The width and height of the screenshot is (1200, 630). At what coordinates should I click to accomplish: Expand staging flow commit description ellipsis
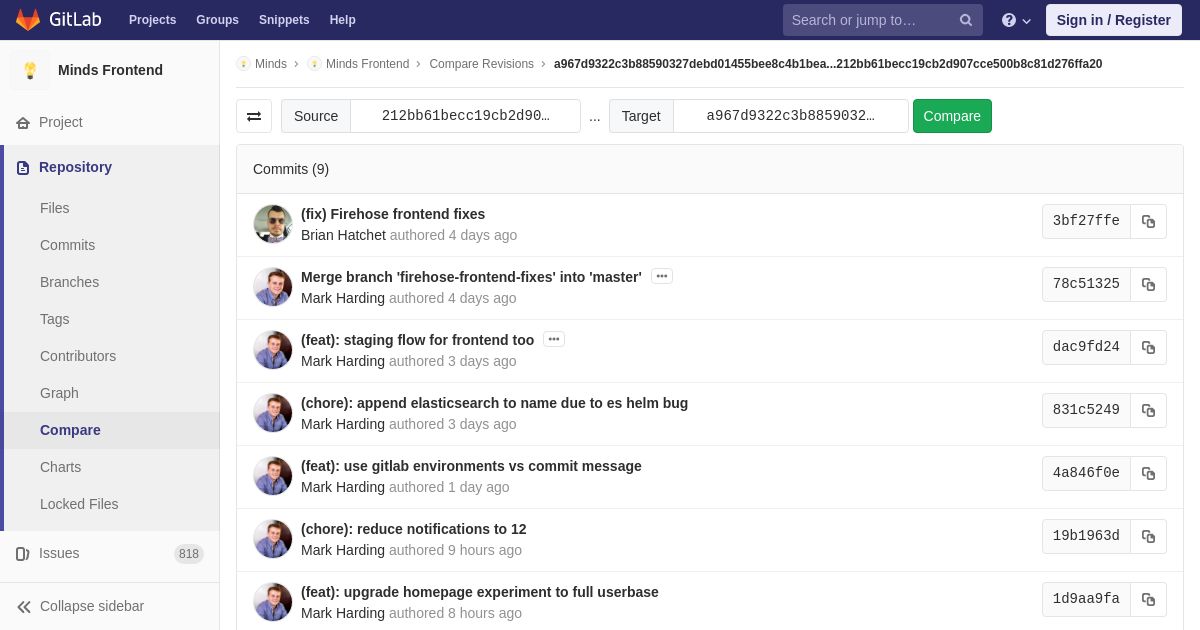[554, 339]
